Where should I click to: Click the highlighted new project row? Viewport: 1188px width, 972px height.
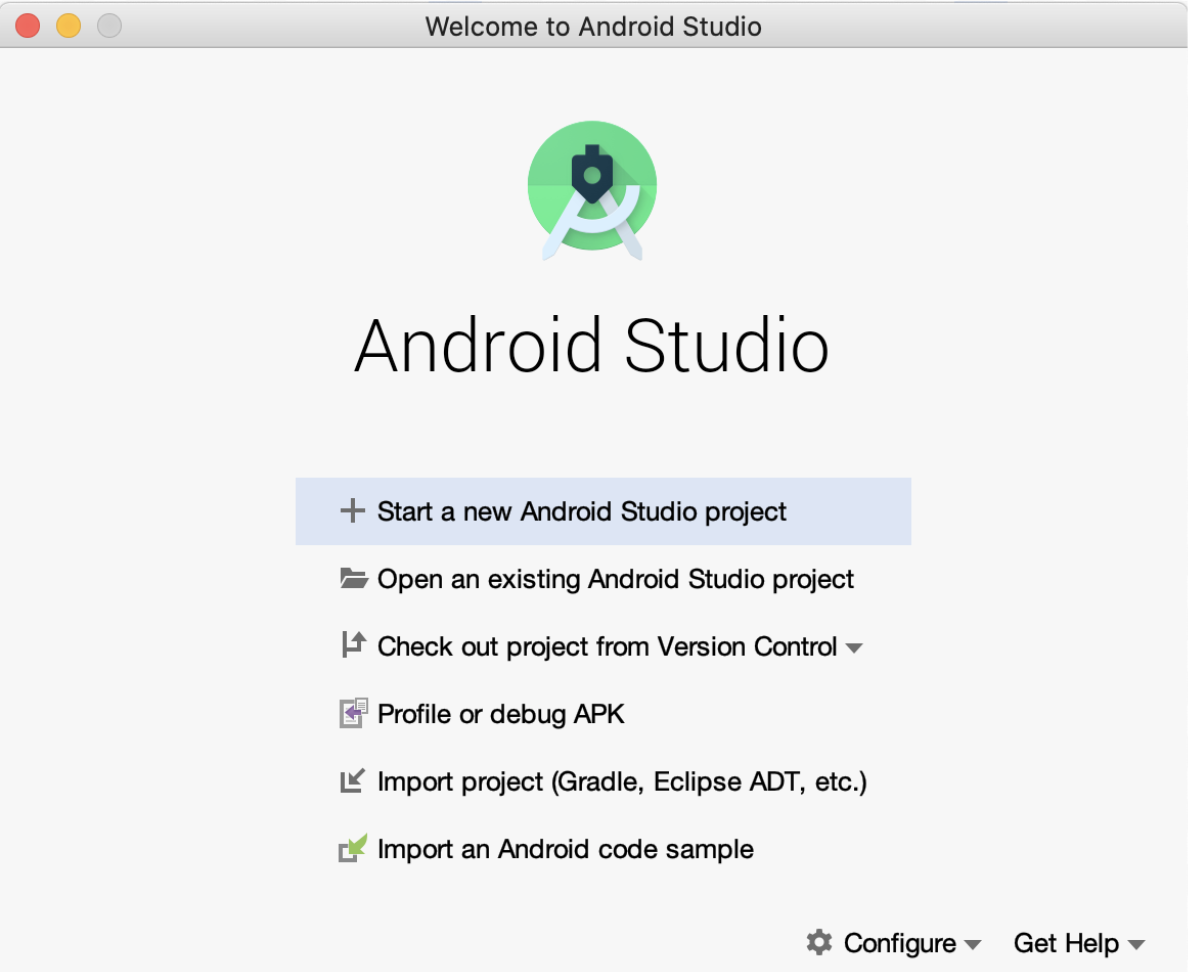click(x=603, y=511)
